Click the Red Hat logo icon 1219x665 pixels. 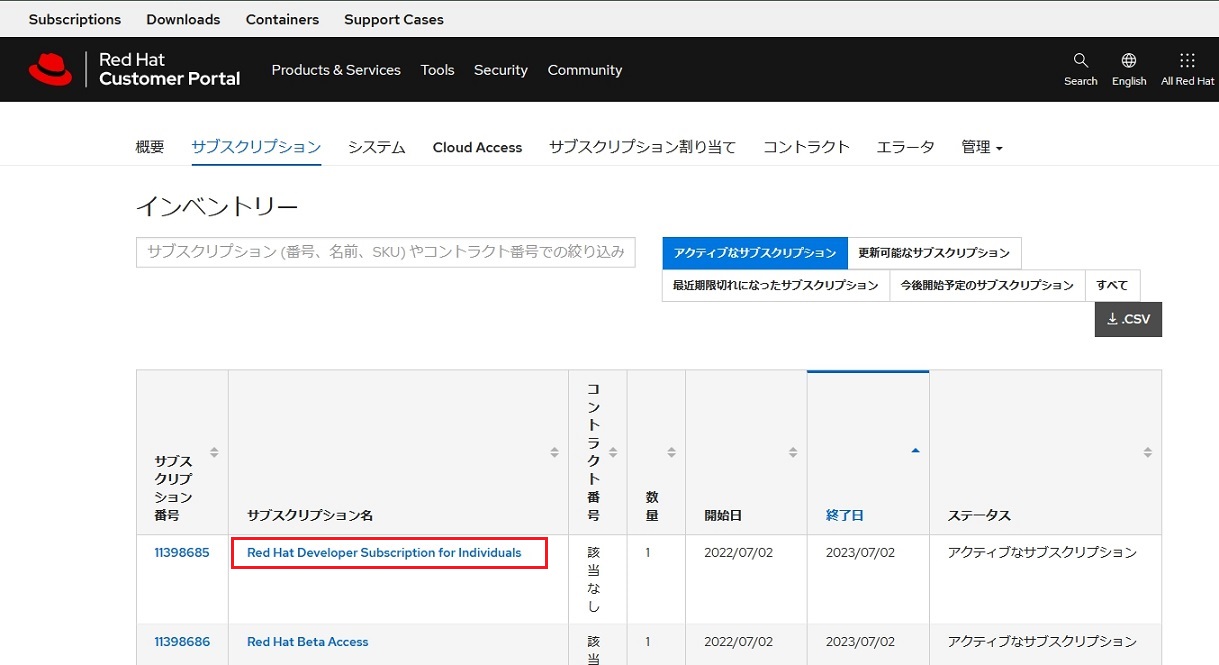50,69
